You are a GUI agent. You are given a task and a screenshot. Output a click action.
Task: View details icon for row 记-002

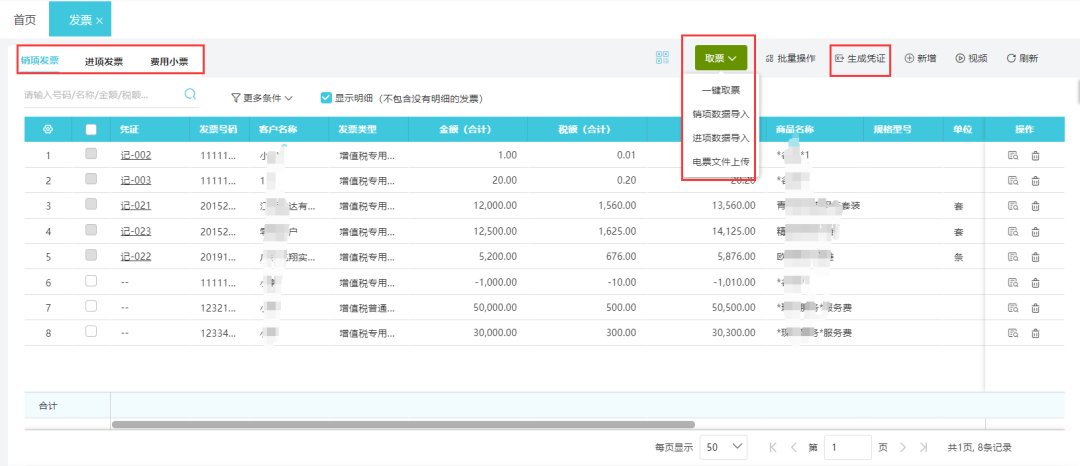pos(1012,156)
